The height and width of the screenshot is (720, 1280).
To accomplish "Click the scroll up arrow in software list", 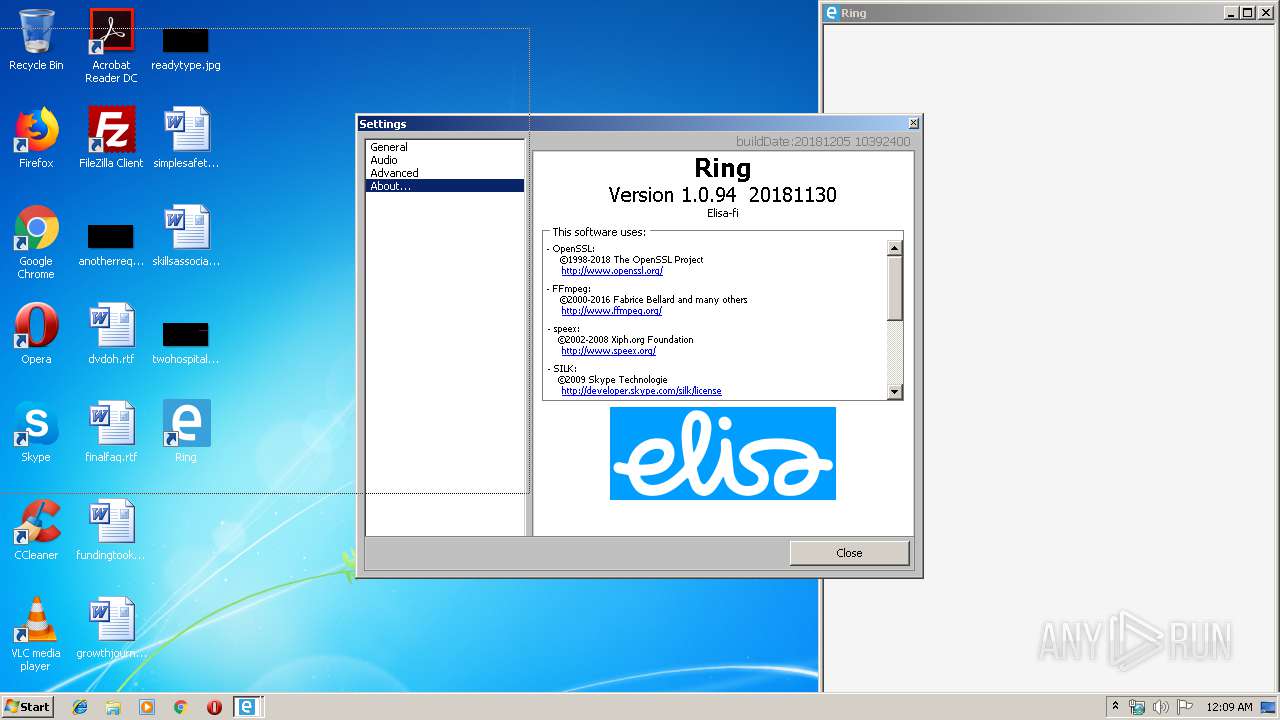I will pyautogui.click(x=895, y=247).
